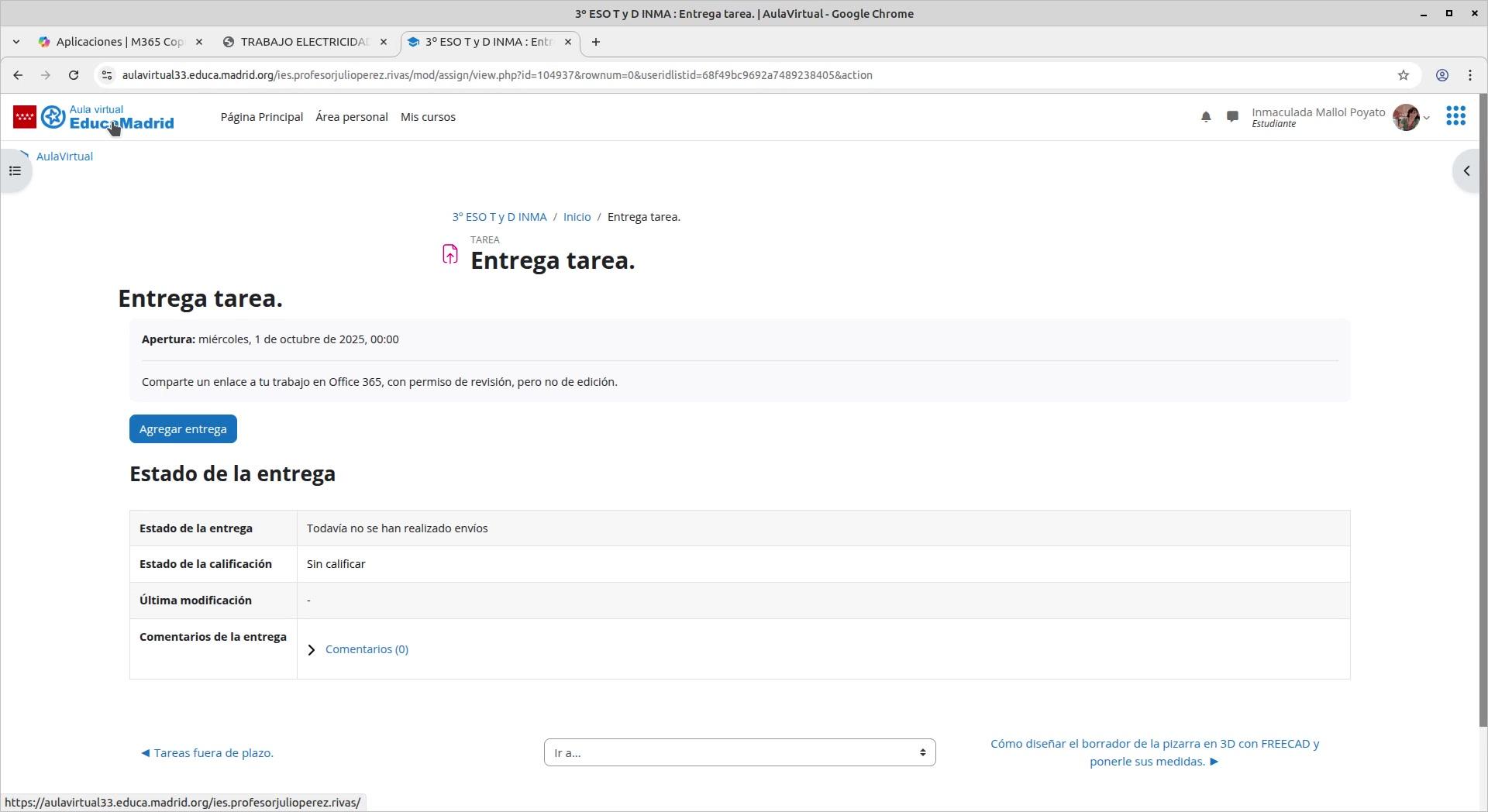Open the 'Ir a...' activity dropdown
This screenshot has width=1488, height=812.
pyautogui.click(x=739, y=752)
